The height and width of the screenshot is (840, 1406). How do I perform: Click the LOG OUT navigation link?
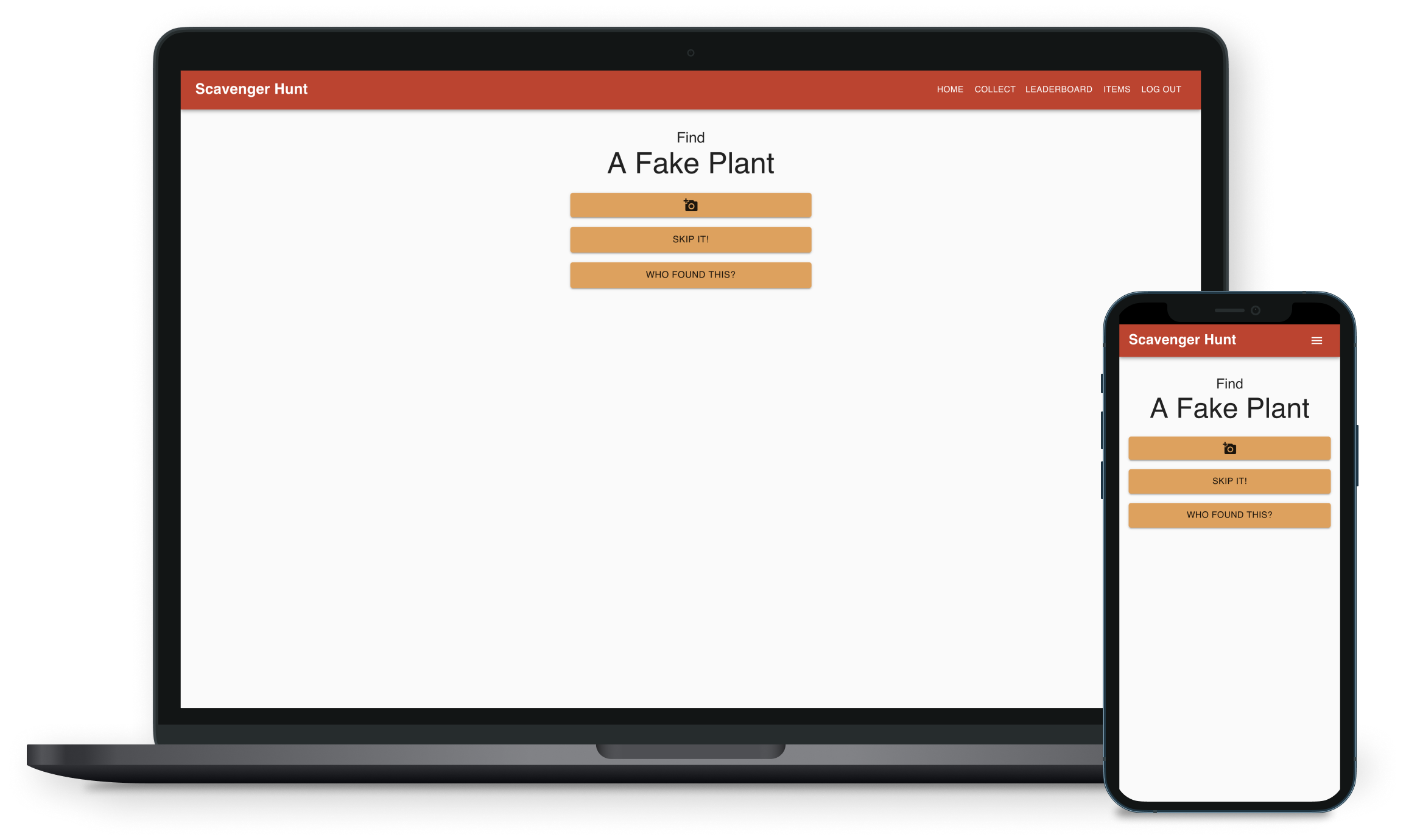pos(1161,89)
